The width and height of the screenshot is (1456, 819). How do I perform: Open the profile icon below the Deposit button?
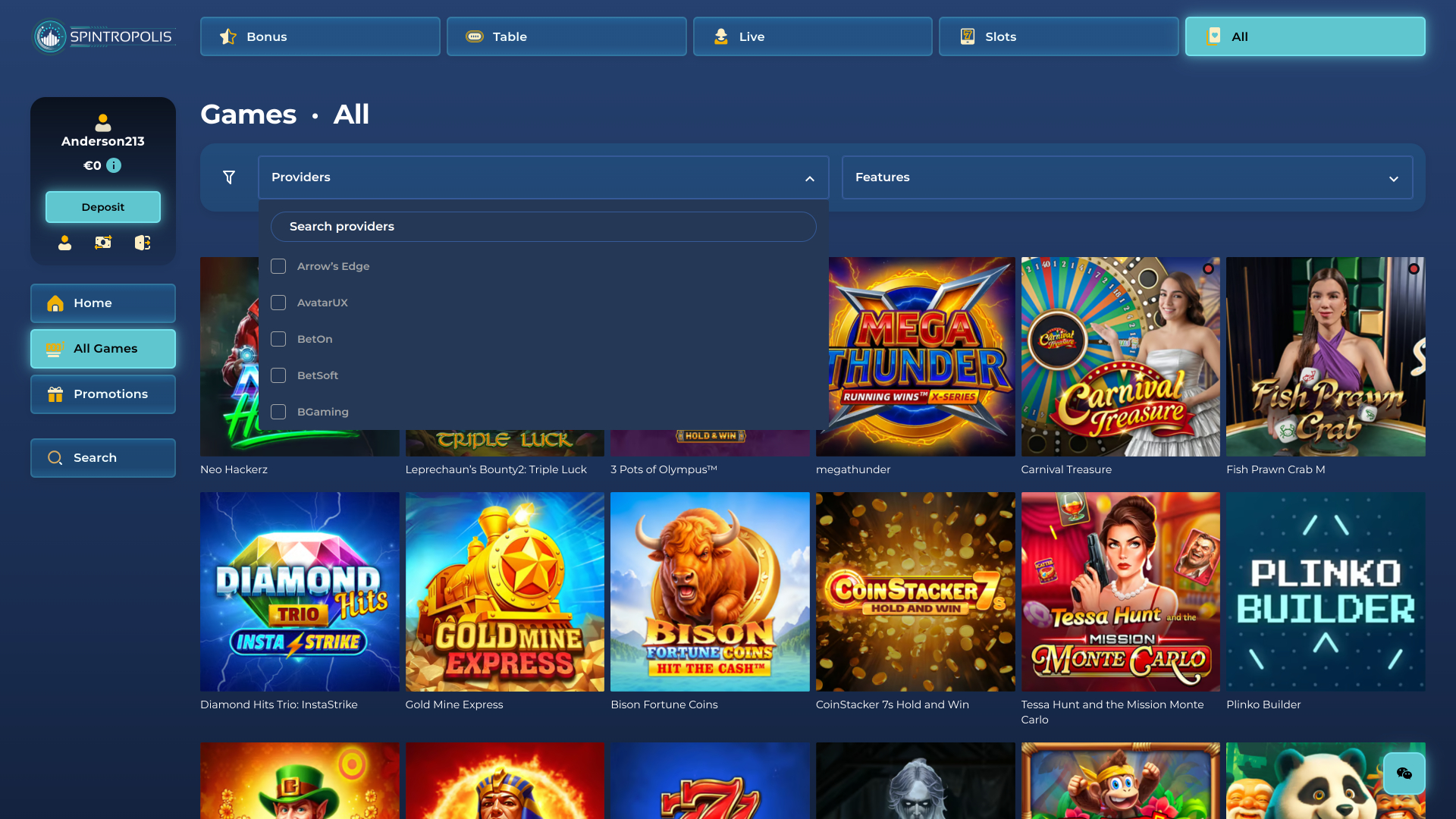click(64, 243)
